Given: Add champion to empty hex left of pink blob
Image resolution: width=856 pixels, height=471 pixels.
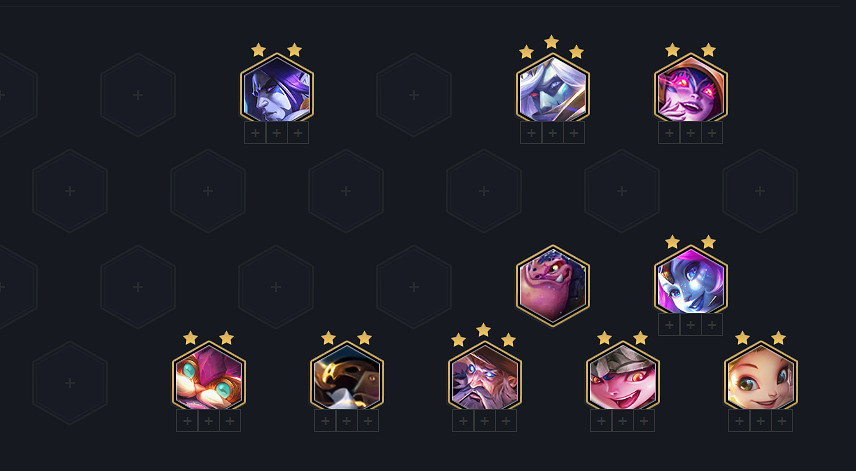Looking at the screenshot, I should click(414, 287).
